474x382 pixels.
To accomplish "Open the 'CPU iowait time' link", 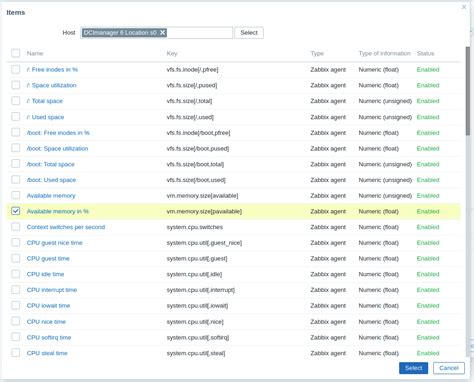I will (x=48, y=306).
